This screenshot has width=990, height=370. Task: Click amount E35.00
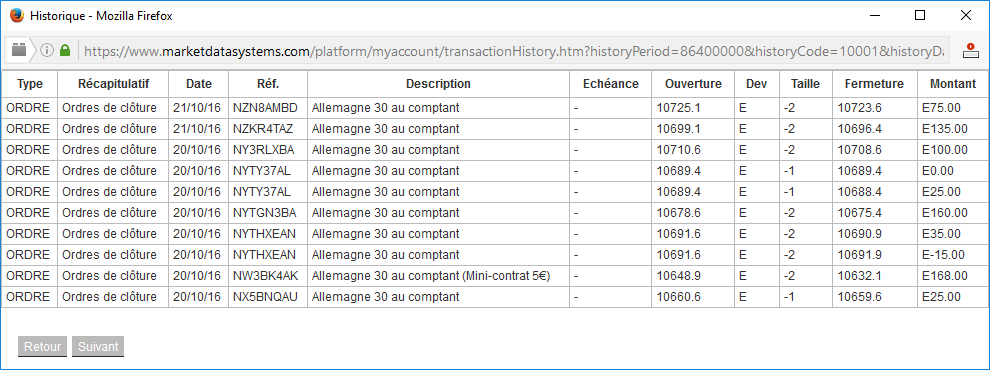pos(941,234)
